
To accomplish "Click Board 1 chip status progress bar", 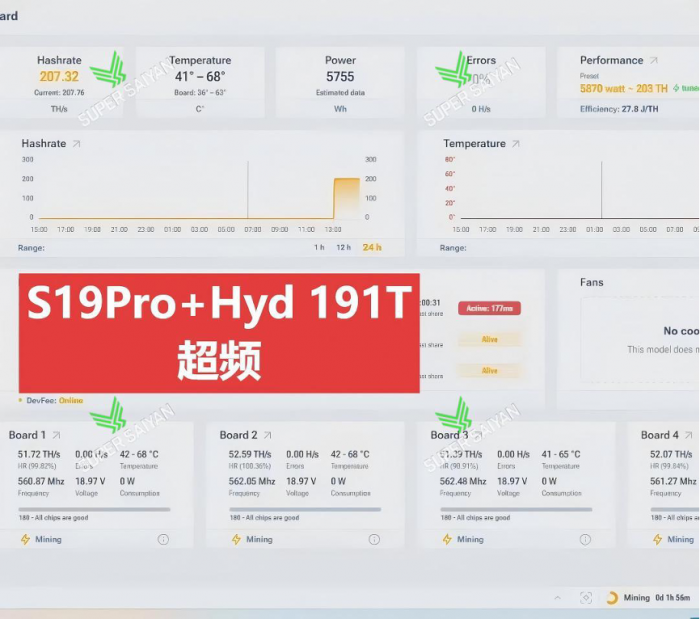I will [94, 509].
